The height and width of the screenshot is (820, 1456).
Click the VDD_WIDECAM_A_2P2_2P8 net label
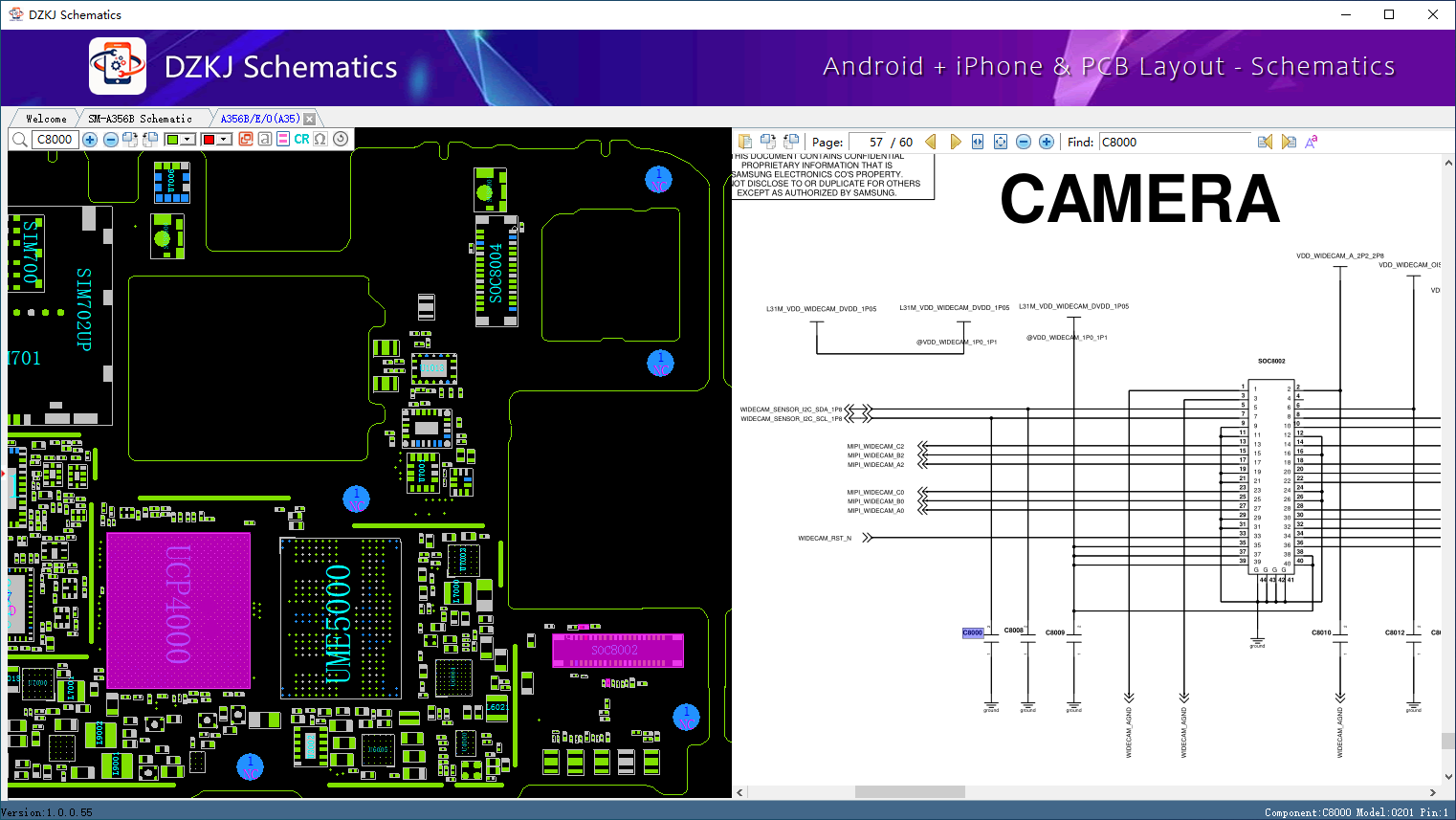coord(1339,256)
